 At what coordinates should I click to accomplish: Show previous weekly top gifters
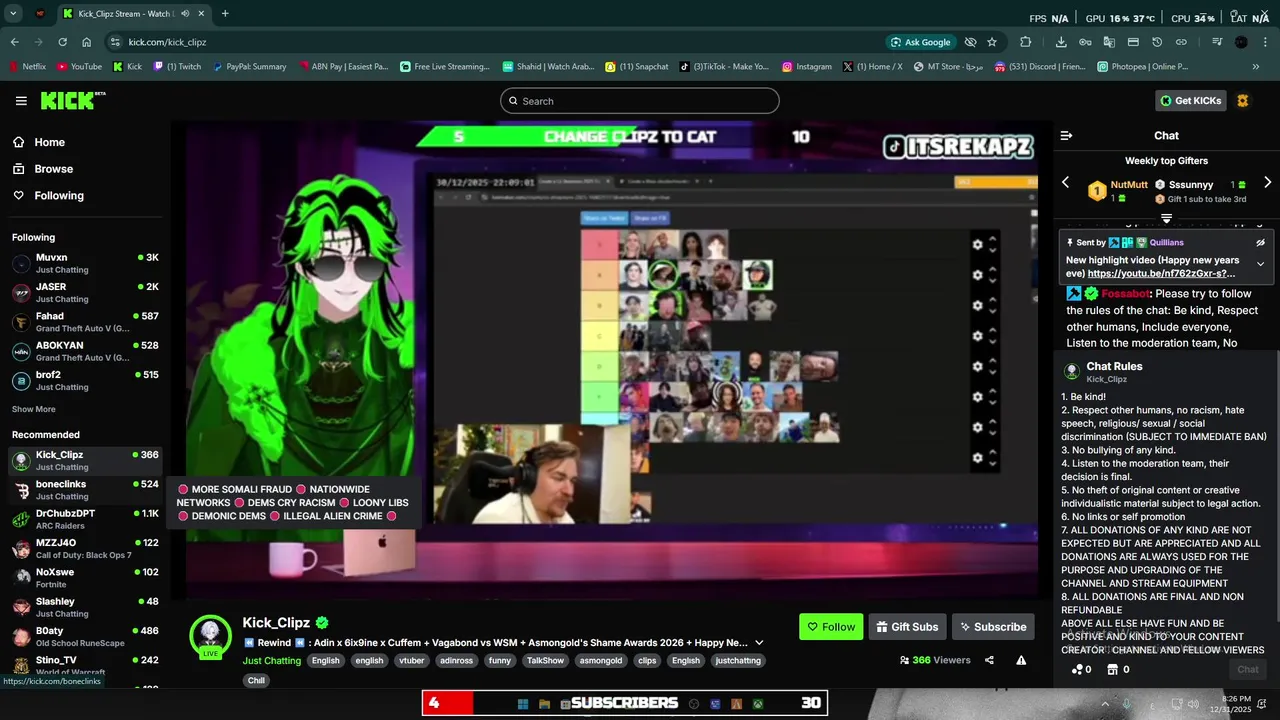click(1065, 182)
